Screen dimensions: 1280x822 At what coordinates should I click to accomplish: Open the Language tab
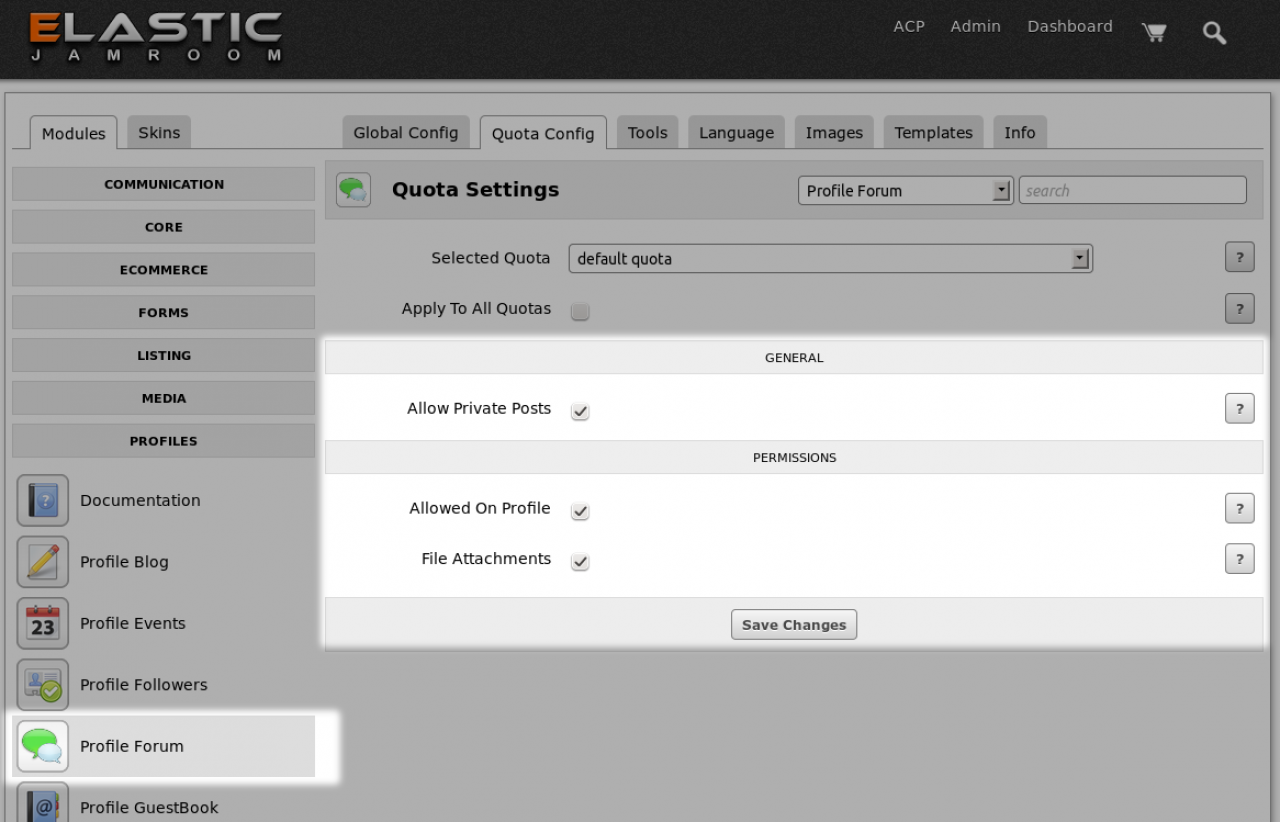click(x=737, y=132)
